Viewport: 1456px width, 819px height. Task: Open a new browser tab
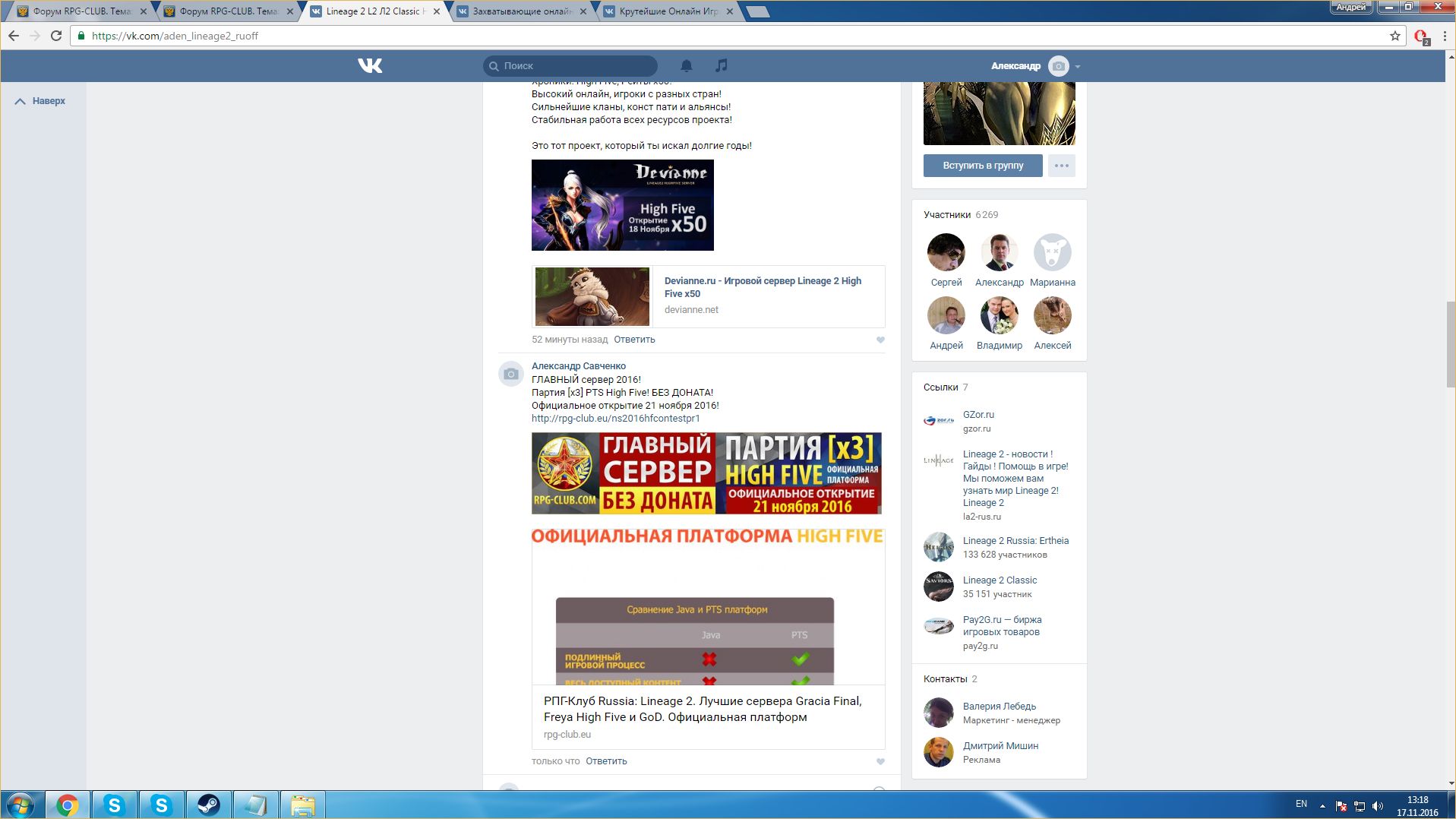757,11
